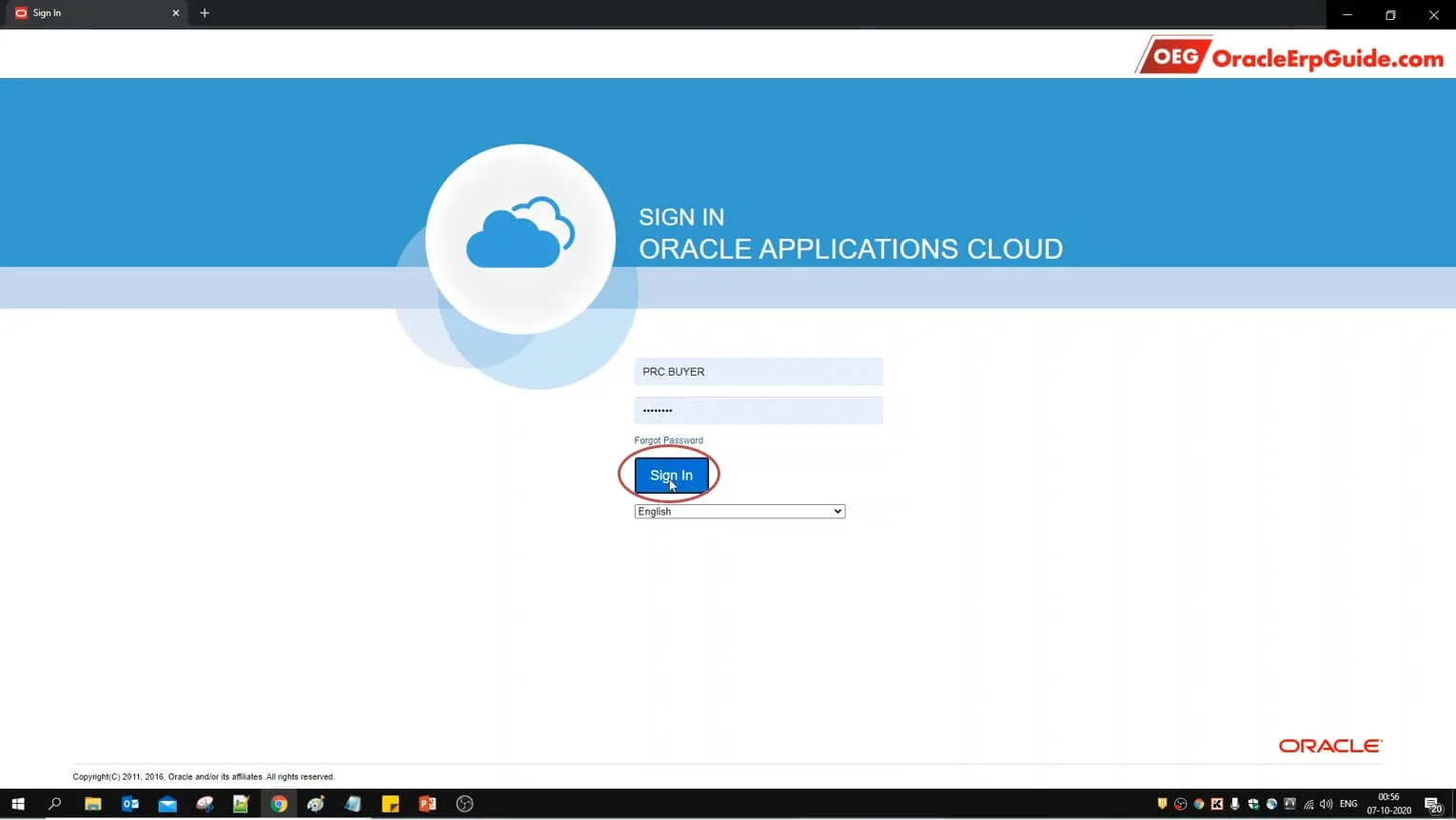Open Outlook from the taskbar
This screenshot has width=1456, height=820.
click(x=130, y=804)
